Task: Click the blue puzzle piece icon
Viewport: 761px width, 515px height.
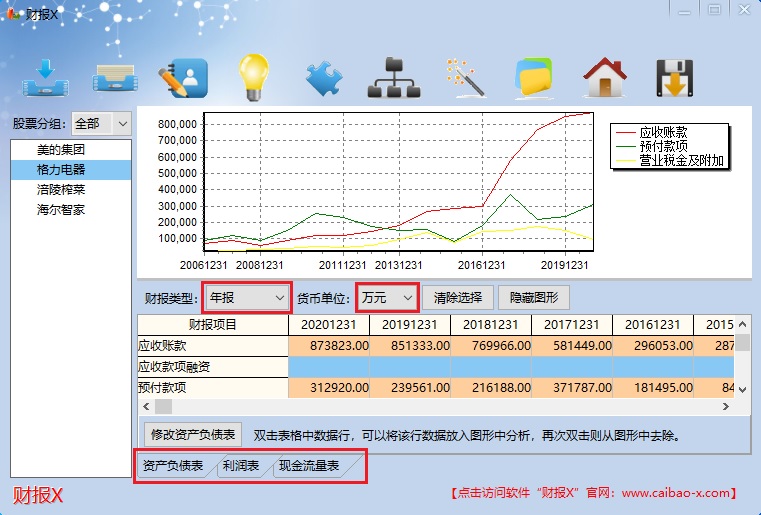Action: point(324,78)
